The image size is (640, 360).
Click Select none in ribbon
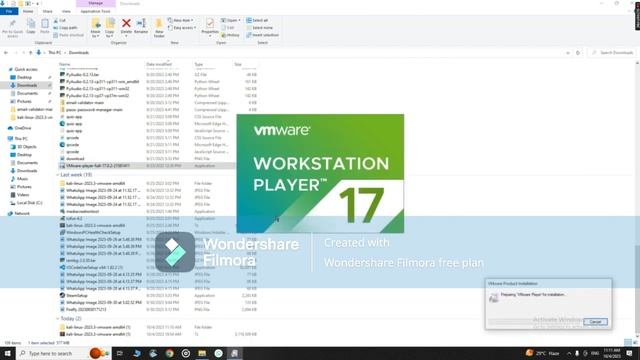click(x=259, y=28)
